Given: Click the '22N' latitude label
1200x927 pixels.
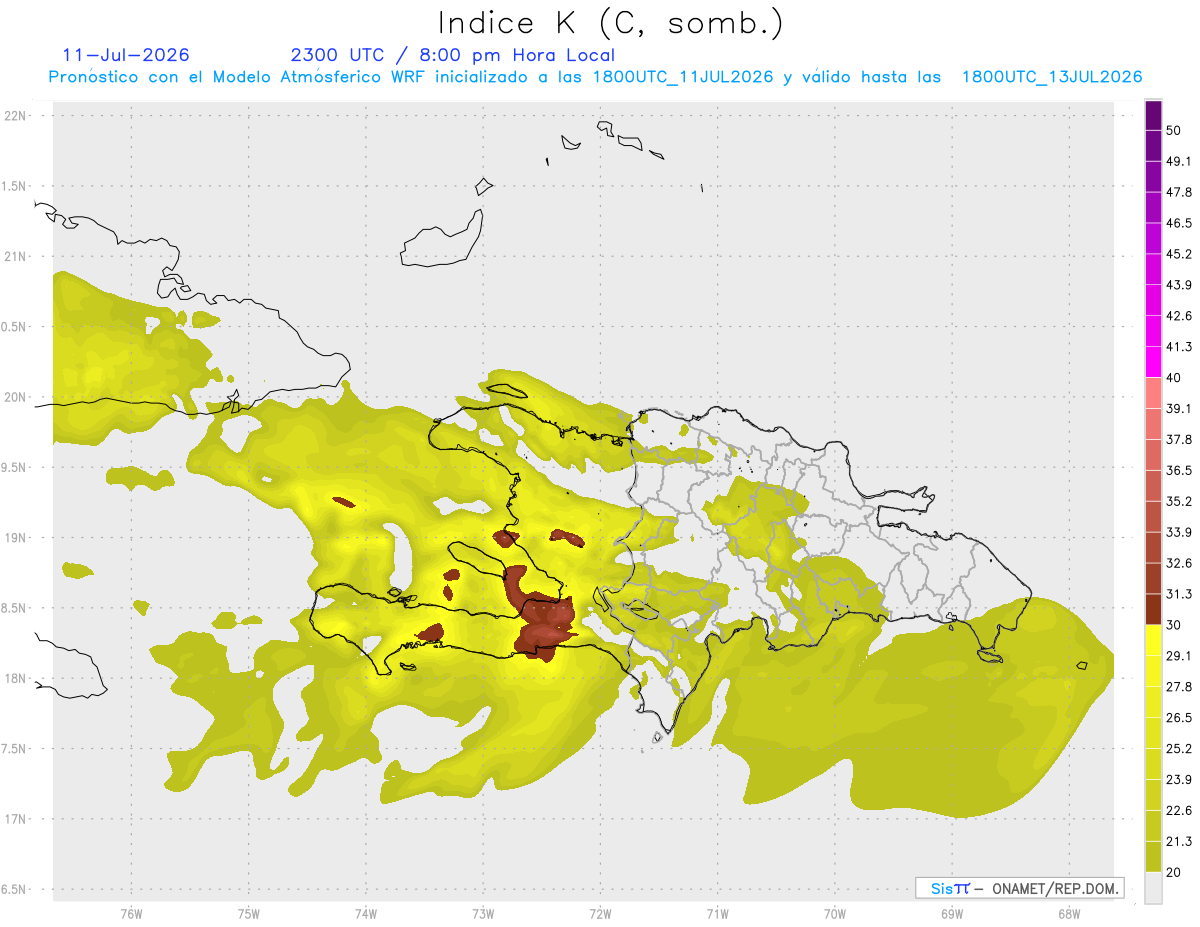Looking at the screenshot, I should 15,115.
